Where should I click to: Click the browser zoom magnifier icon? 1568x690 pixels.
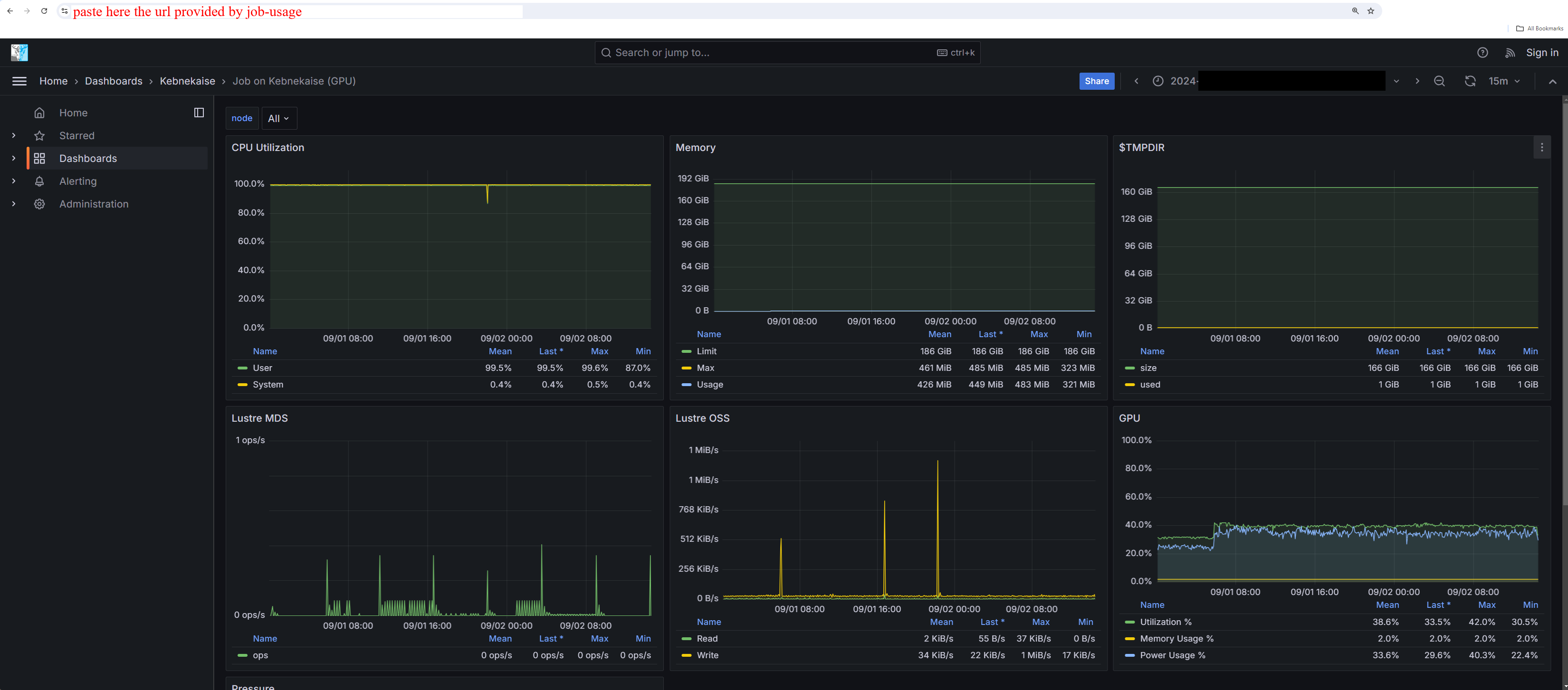coord(1356,11)
